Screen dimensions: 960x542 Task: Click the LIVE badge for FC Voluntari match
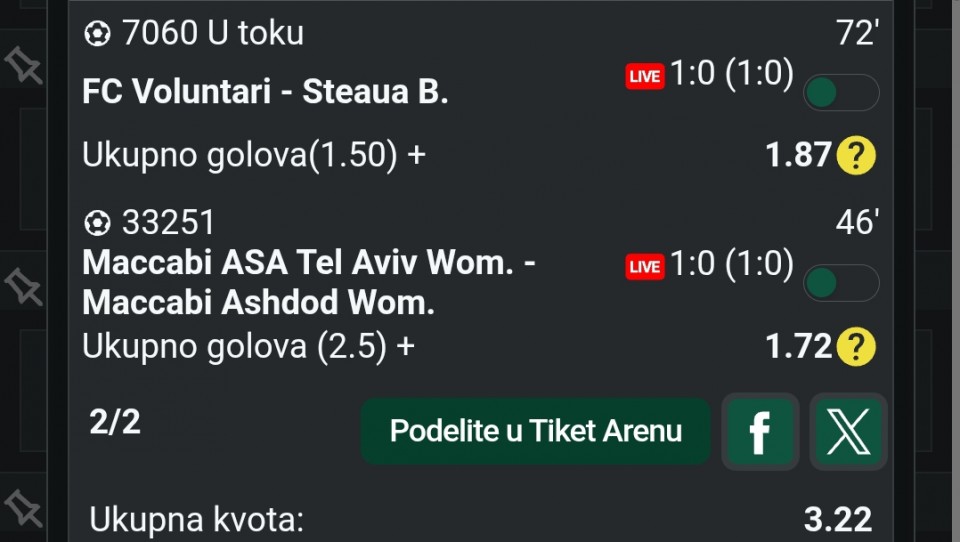coord(645,76)
